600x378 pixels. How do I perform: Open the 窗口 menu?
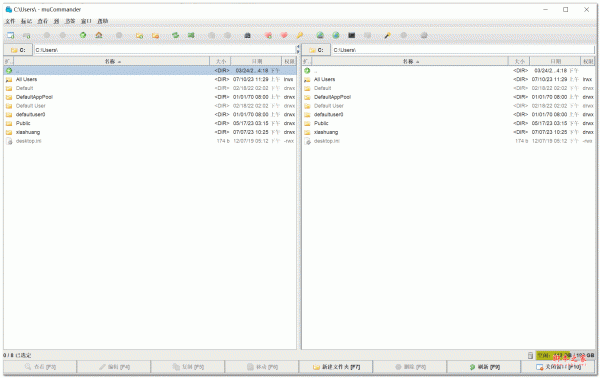tap(86, 21)
